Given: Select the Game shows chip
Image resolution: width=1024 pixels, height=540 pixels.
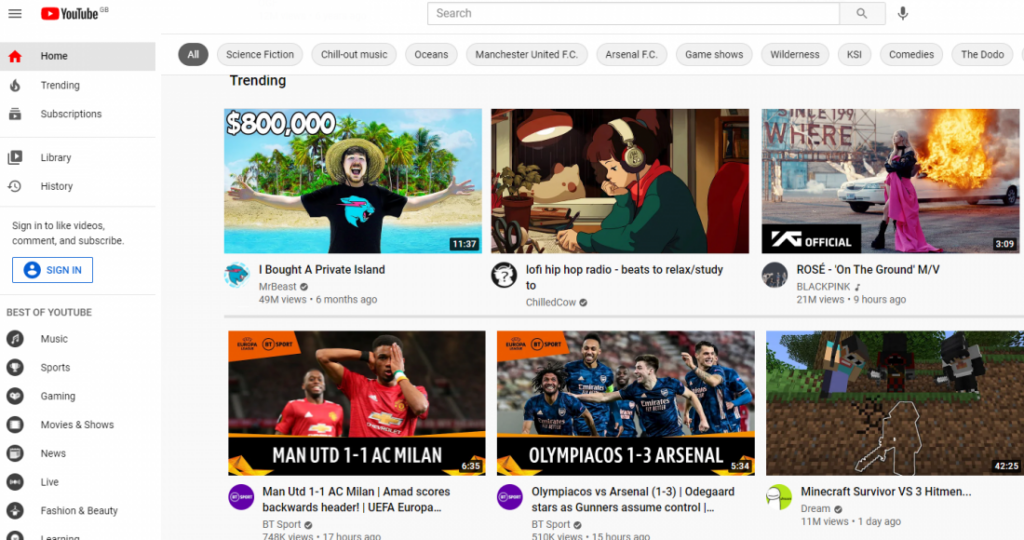Looking at the screenshot, I should click(x=714, y=55).
